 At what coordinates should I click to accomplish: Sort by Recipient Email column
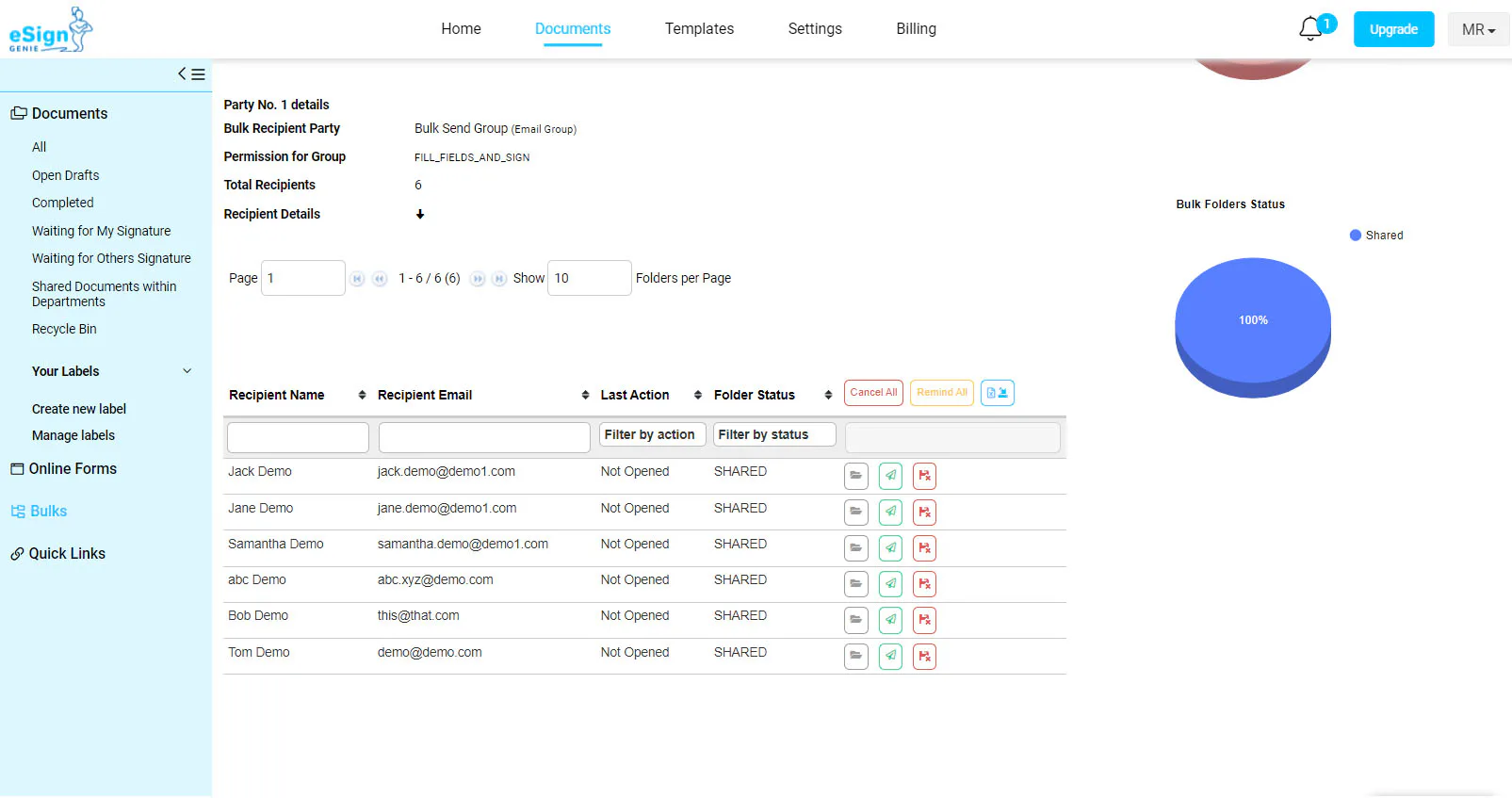(x=585, y=396)
